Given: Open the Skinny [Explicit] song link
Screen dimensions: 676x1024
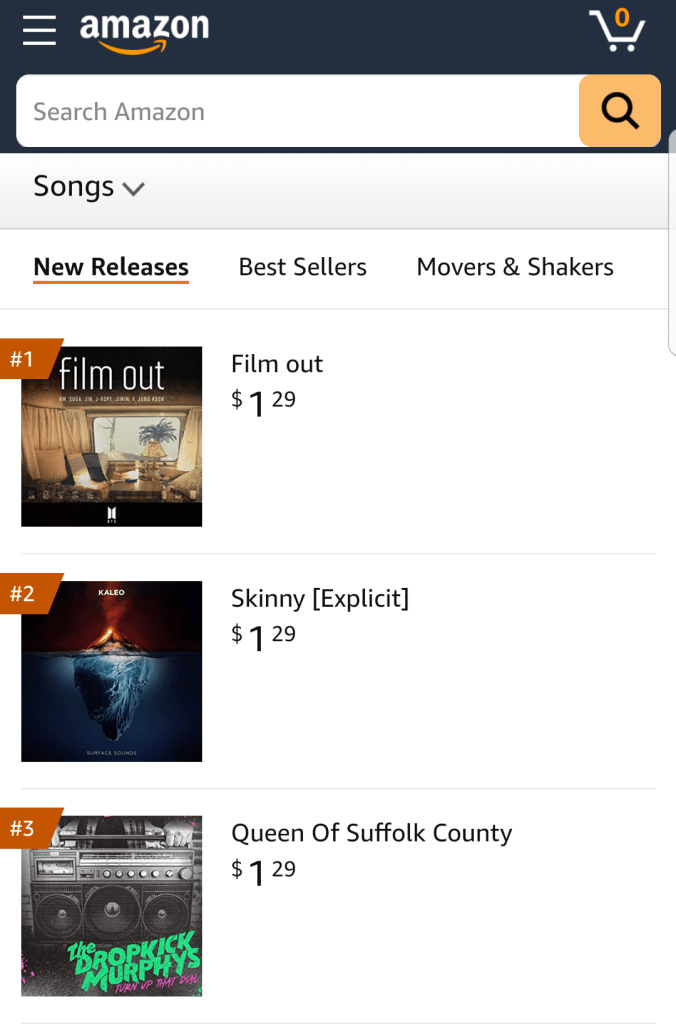Looking at the screenshot, I should click(320, 598).
